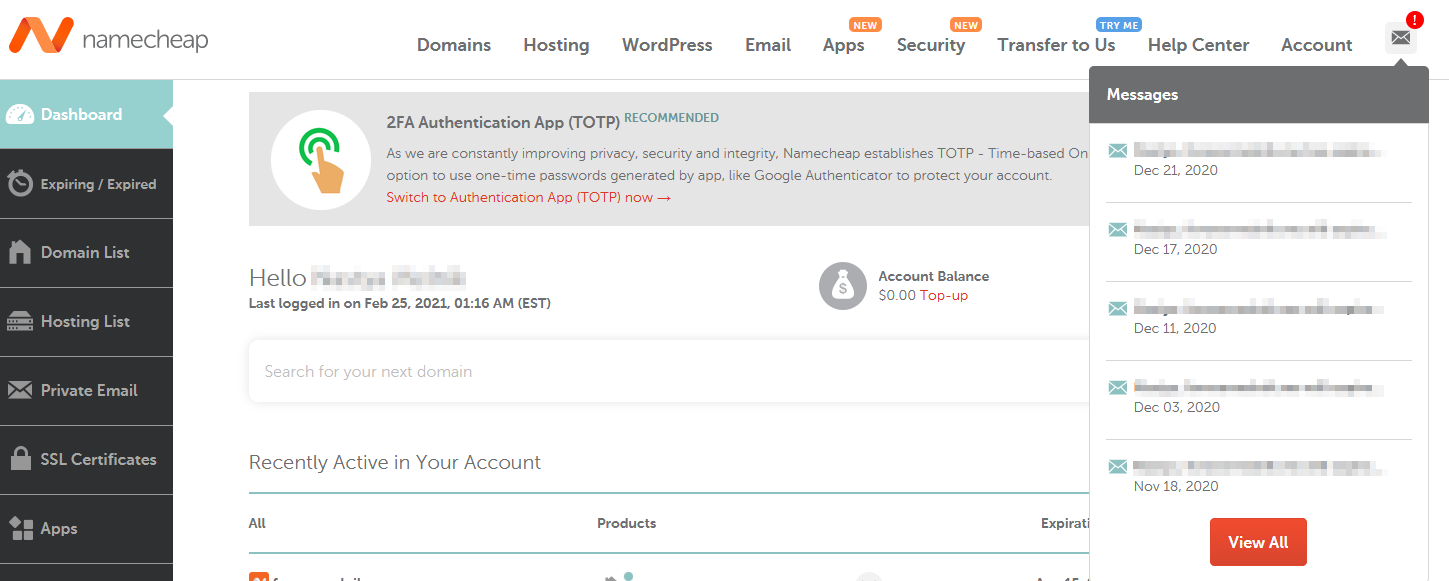
Task: Open the WordPress menu
Action: 667,45
